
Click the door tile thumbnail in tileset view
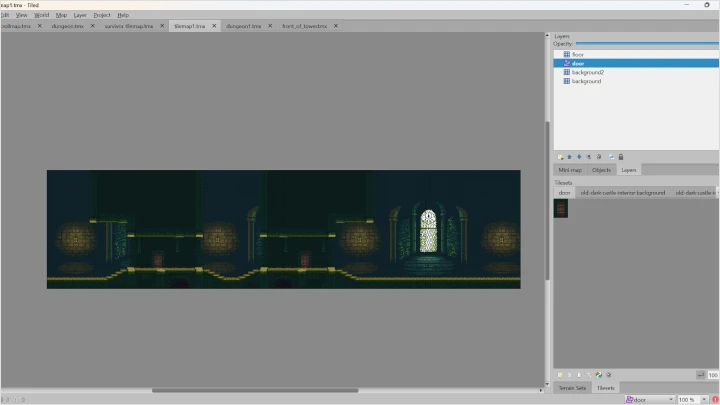tap(561, 208)
